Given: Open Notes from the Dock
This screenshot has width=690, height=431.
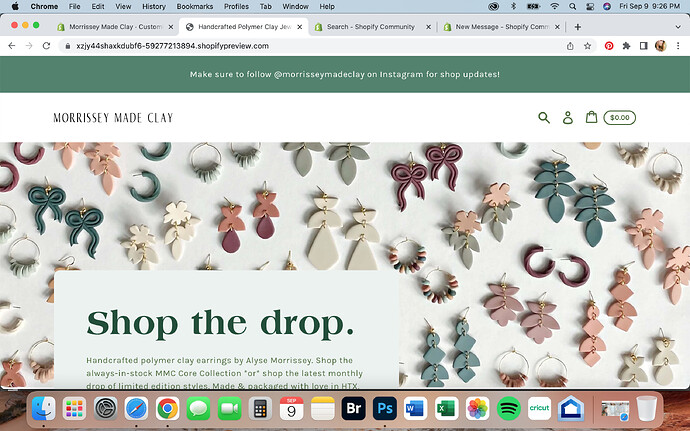Looking at the screenshot, I should [323, 408].
